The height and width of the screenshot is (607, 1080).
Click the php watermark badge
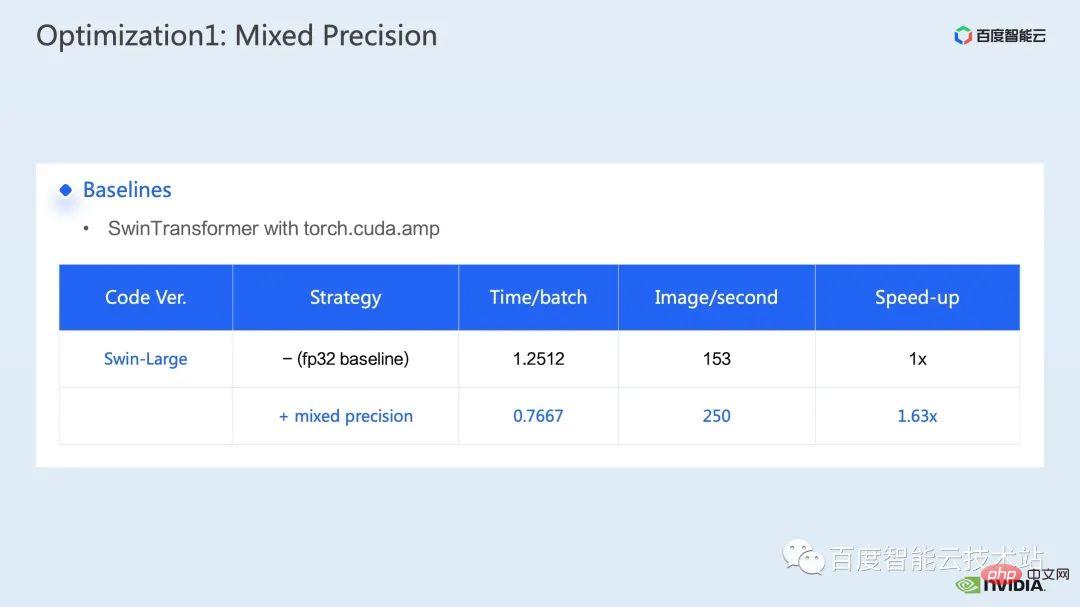point(1001,574)
